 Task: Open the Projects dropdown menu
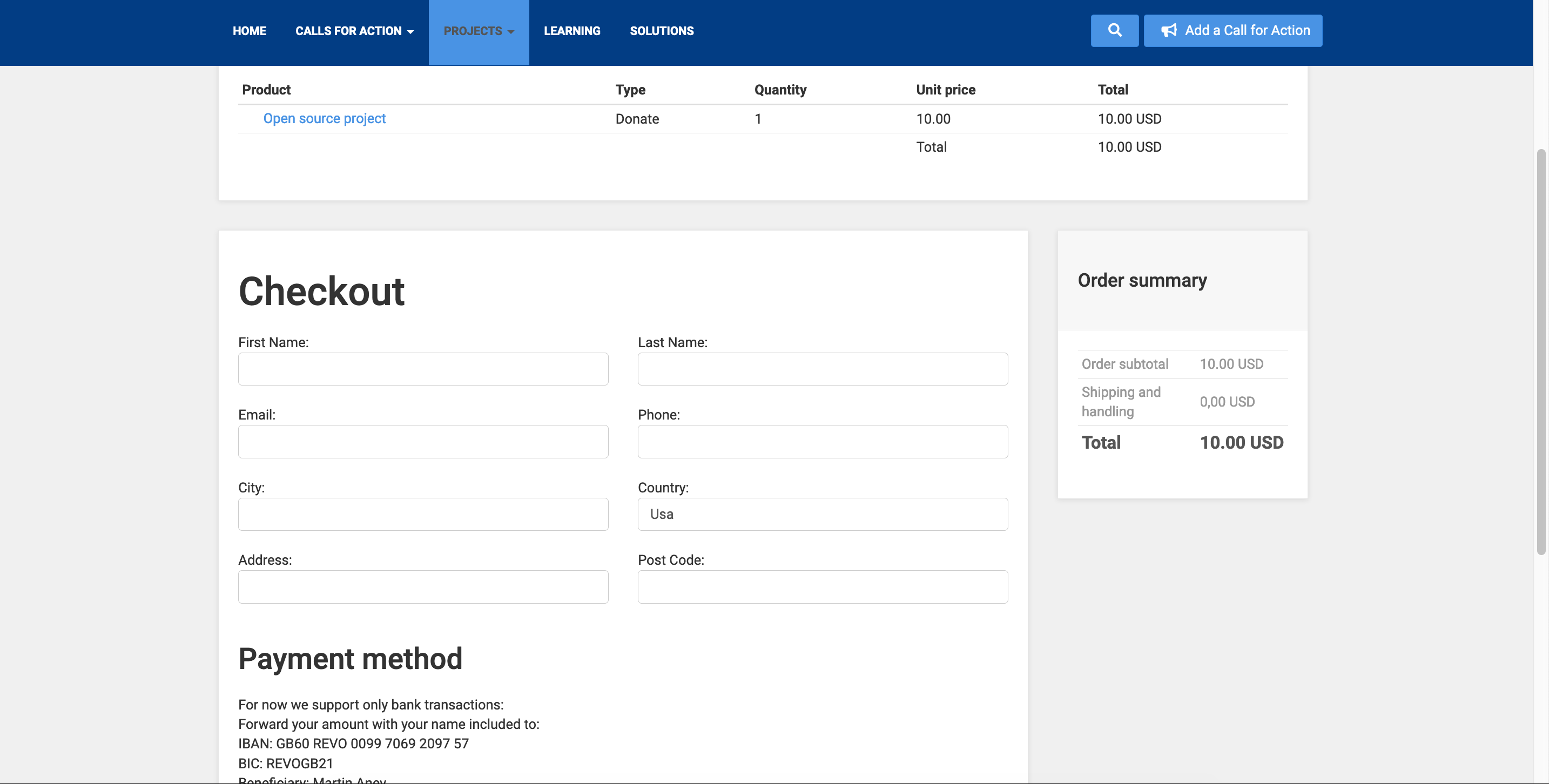[x=478, y=31]
